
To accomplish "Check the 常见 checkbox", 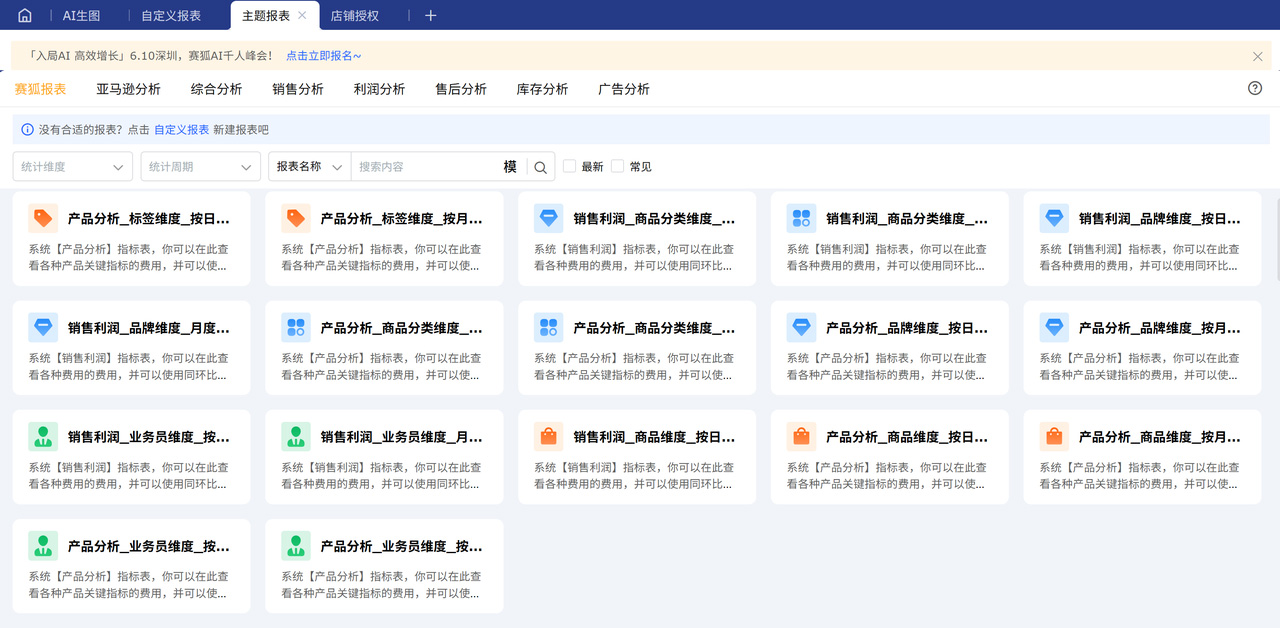I will [x=617, y=166].
